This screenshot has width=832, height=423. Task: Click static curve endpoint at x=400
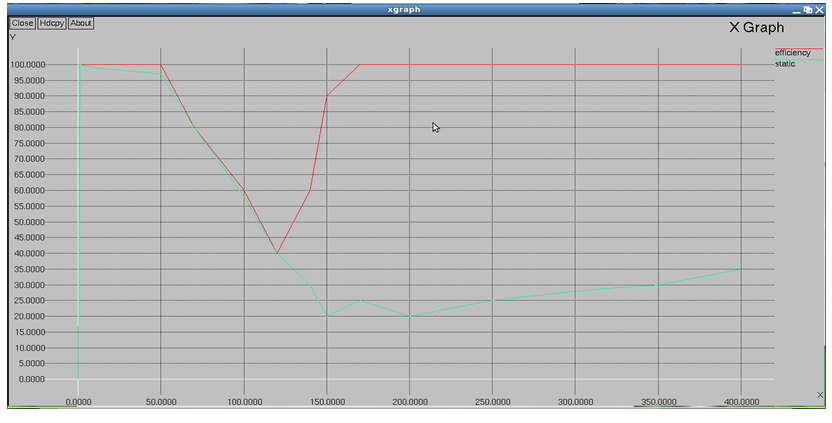click(741, 269)
